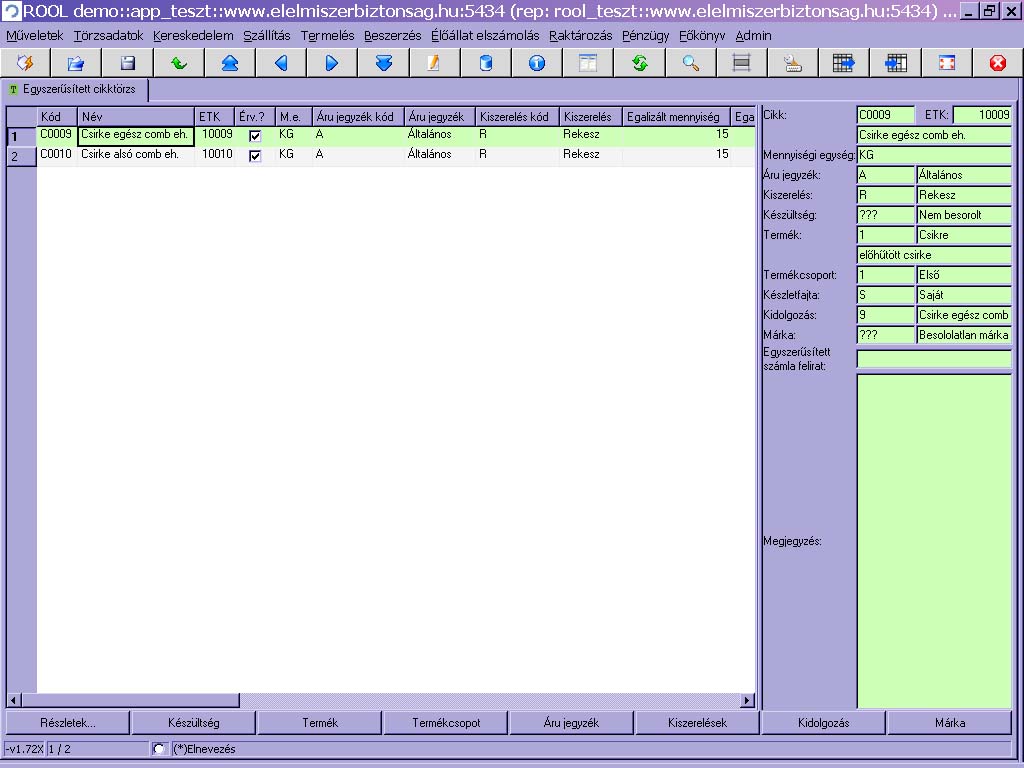Jump to last record blue down arrow

pyautogui.click(x=383, y=63)
